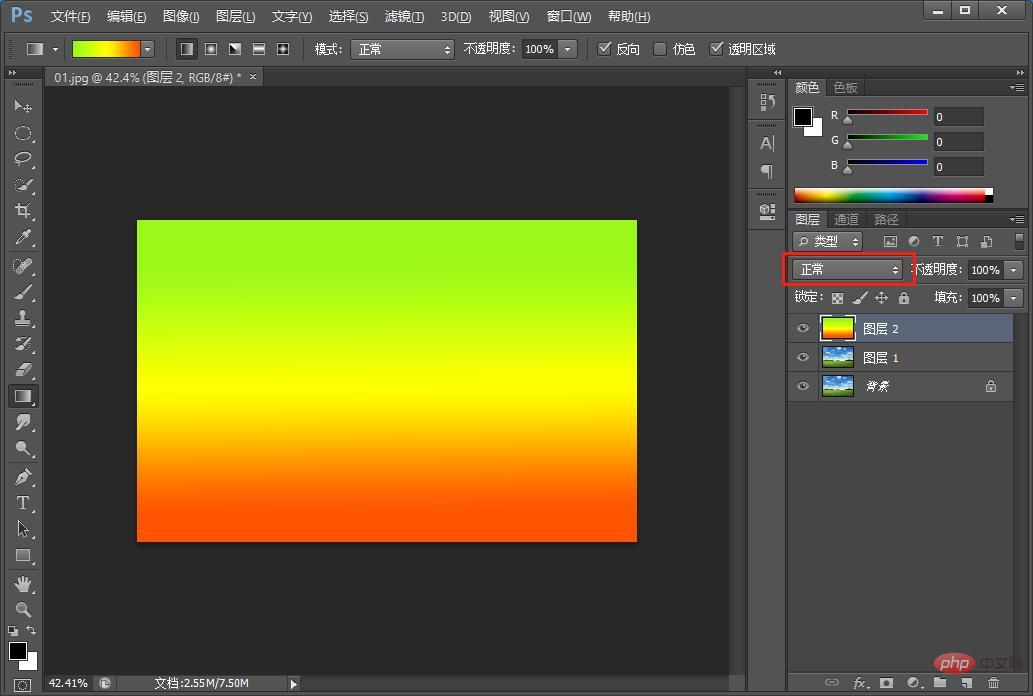
Task: Select the Pen tool
Action: tap(23, 477)
